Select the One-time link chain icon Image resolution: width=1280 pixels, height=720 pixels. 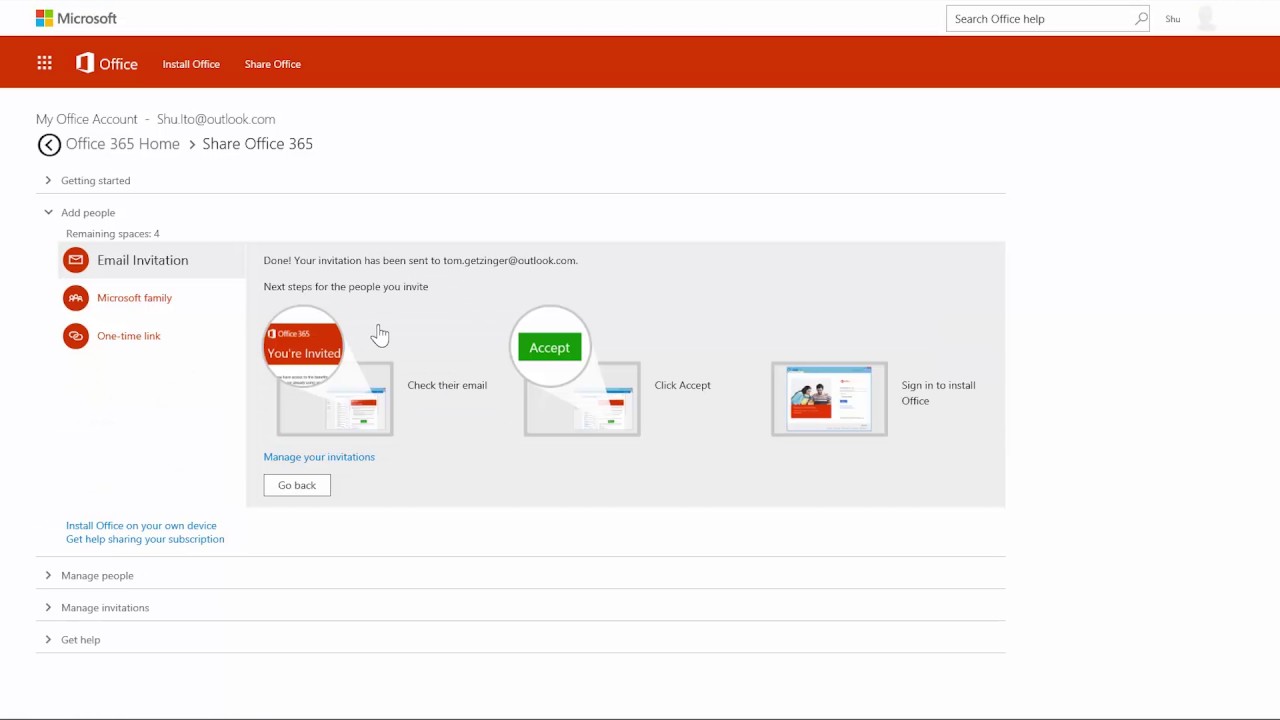click(76, 336)
